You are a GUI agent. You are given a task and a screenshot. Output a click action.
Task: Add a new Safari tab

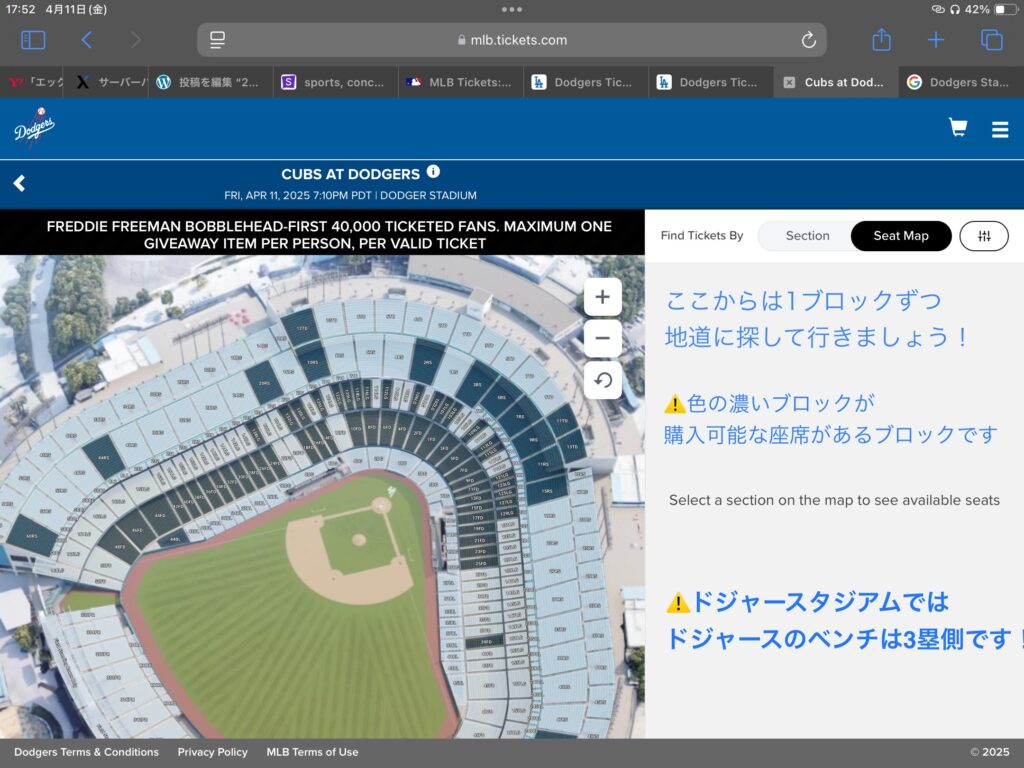[935, 40]
